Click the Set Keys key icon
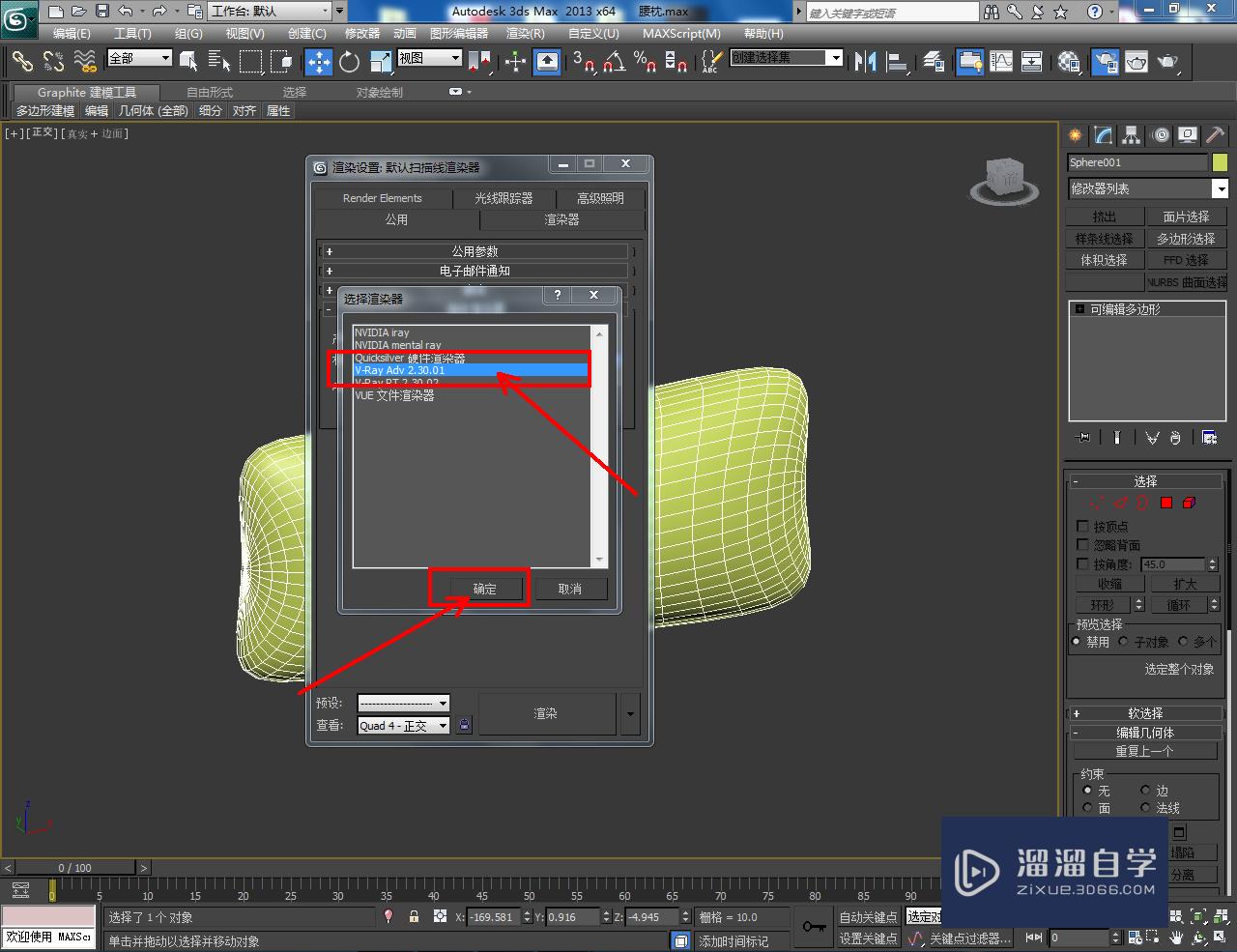 click(x=814, y=927)
